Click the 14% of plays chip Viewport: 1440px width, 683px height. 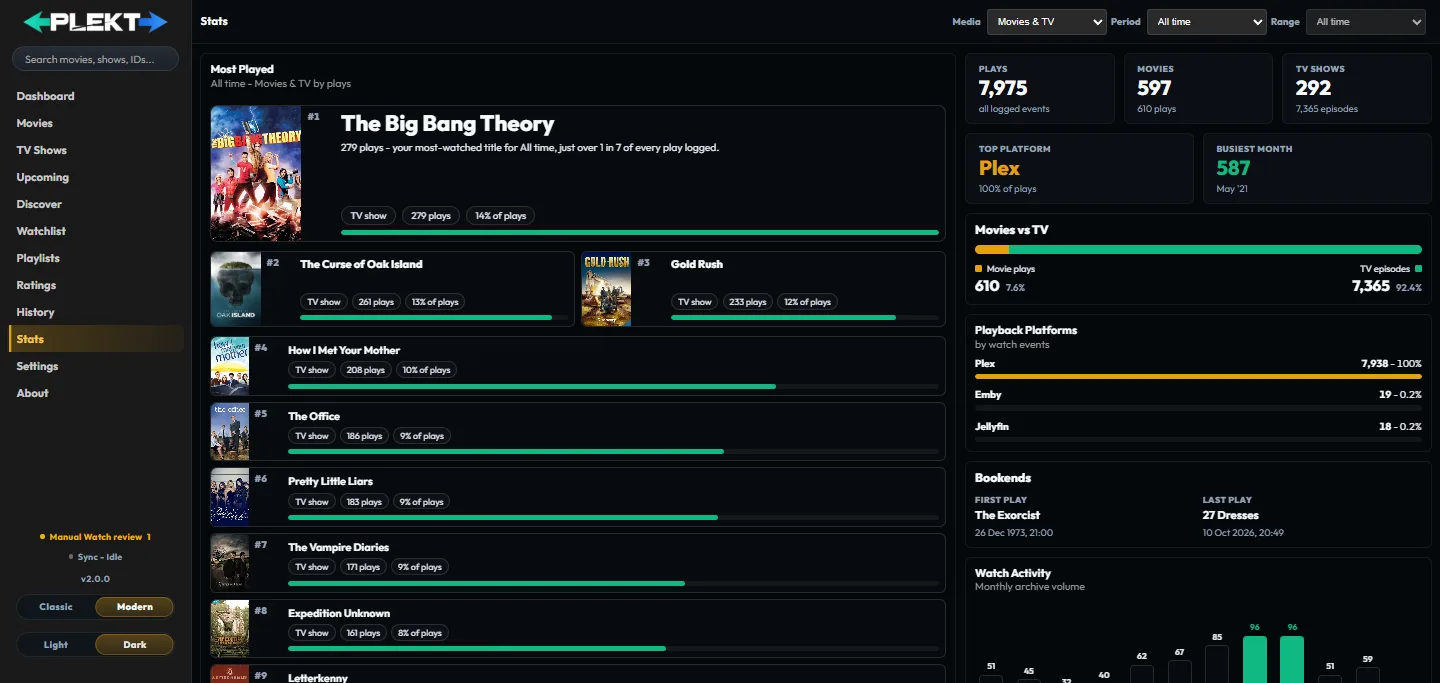click(x=500, y=216)
